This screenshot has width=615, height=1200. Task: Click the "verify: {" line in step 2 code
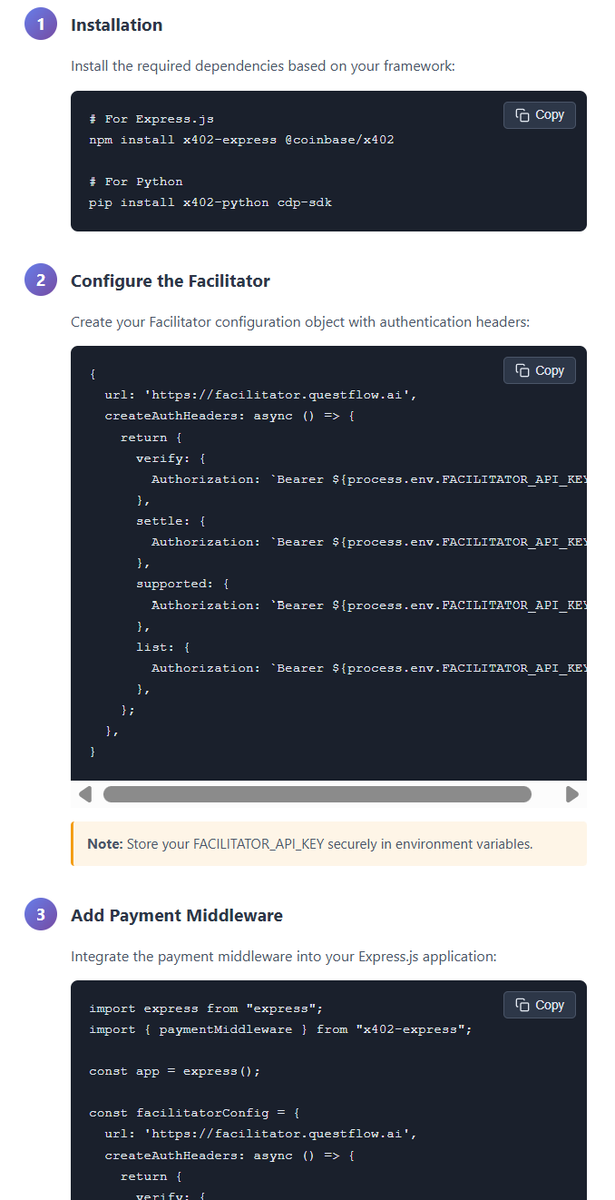click(x=171, y=458)
